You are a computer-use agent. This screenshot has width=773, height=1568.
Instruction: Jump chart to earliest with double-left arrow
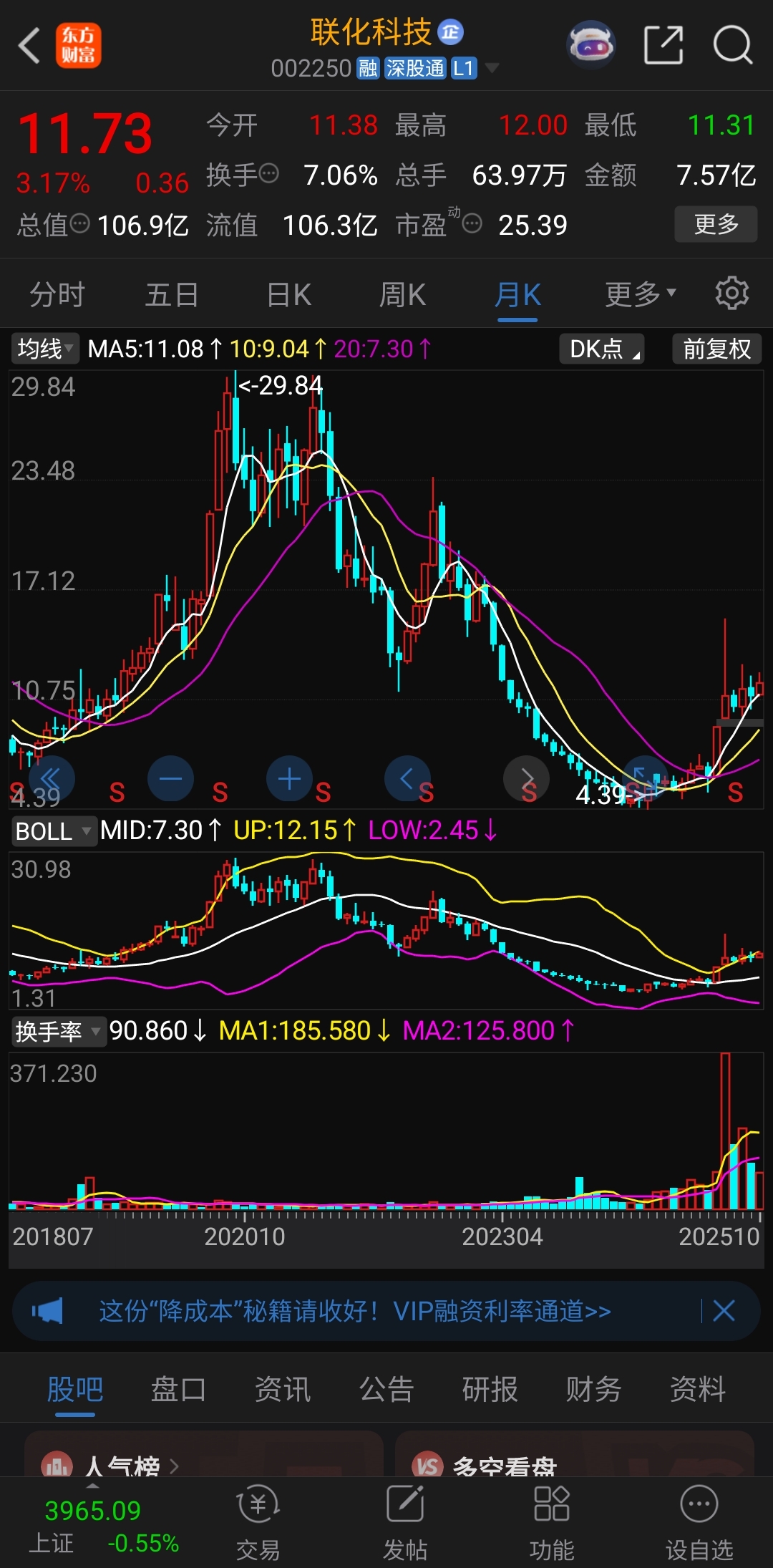pyautogui.click(x=50, y=778)
